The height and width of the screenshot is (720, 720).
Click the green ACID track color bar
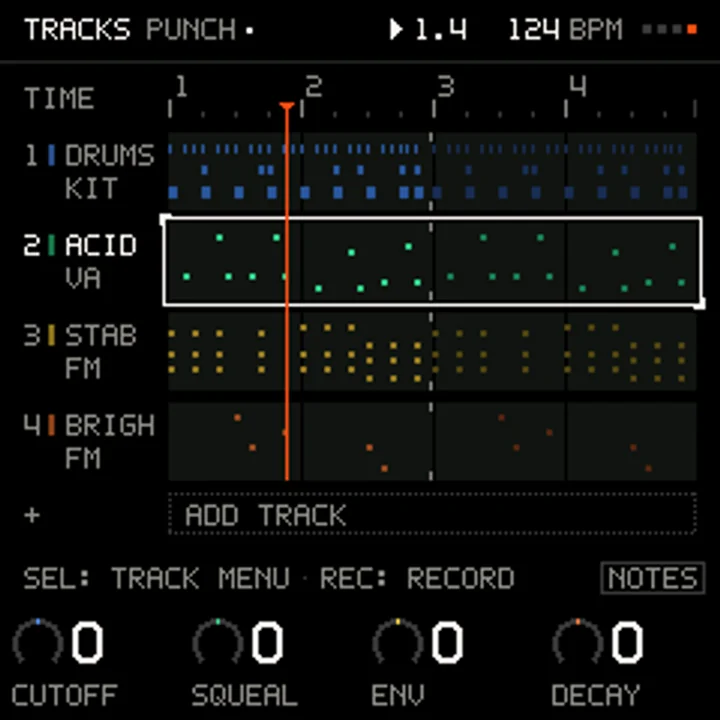(x=52, y=245)
